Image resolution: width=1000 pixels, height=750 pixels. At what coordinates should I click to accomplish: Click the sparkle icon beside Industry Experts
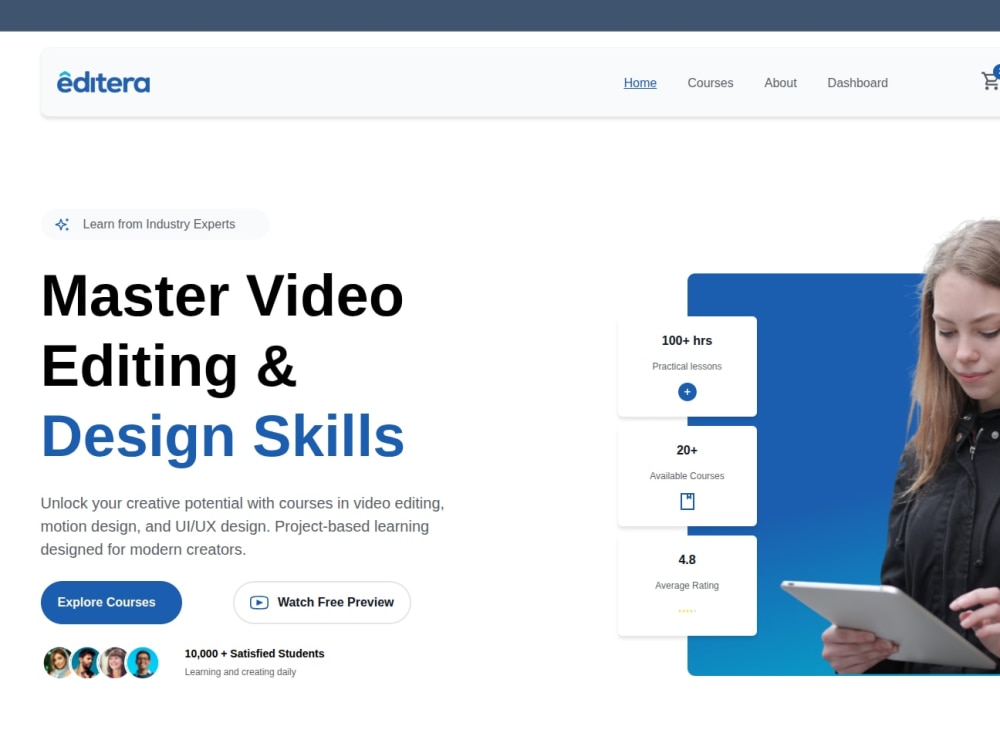pyautogui.click(x=62, y=224)
